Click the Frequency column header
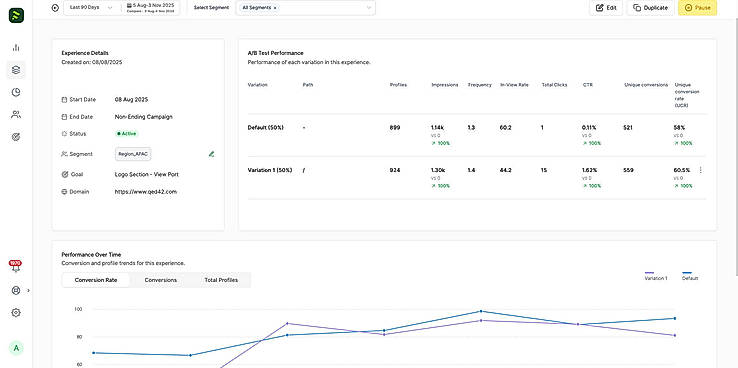This screenshot has width=738, height=368. 480,85
